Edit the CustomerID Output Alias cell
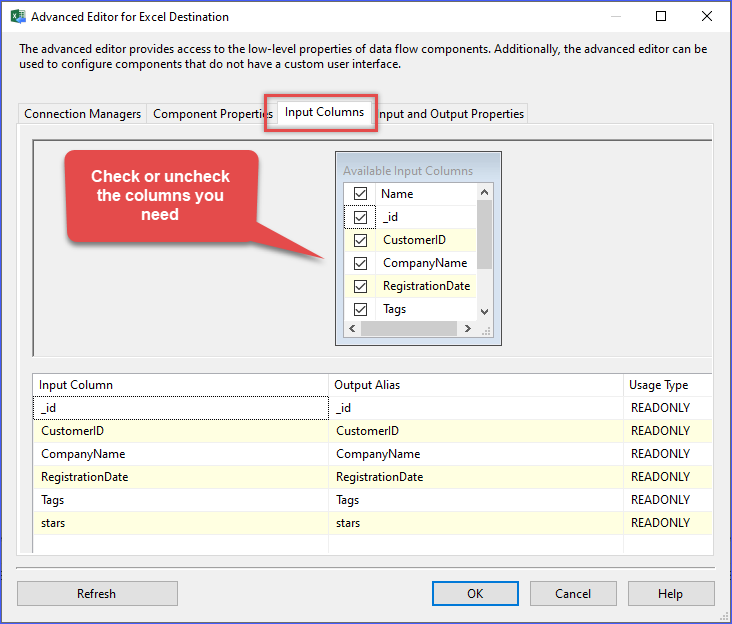732x624 pixels. [x=476, y=431]
